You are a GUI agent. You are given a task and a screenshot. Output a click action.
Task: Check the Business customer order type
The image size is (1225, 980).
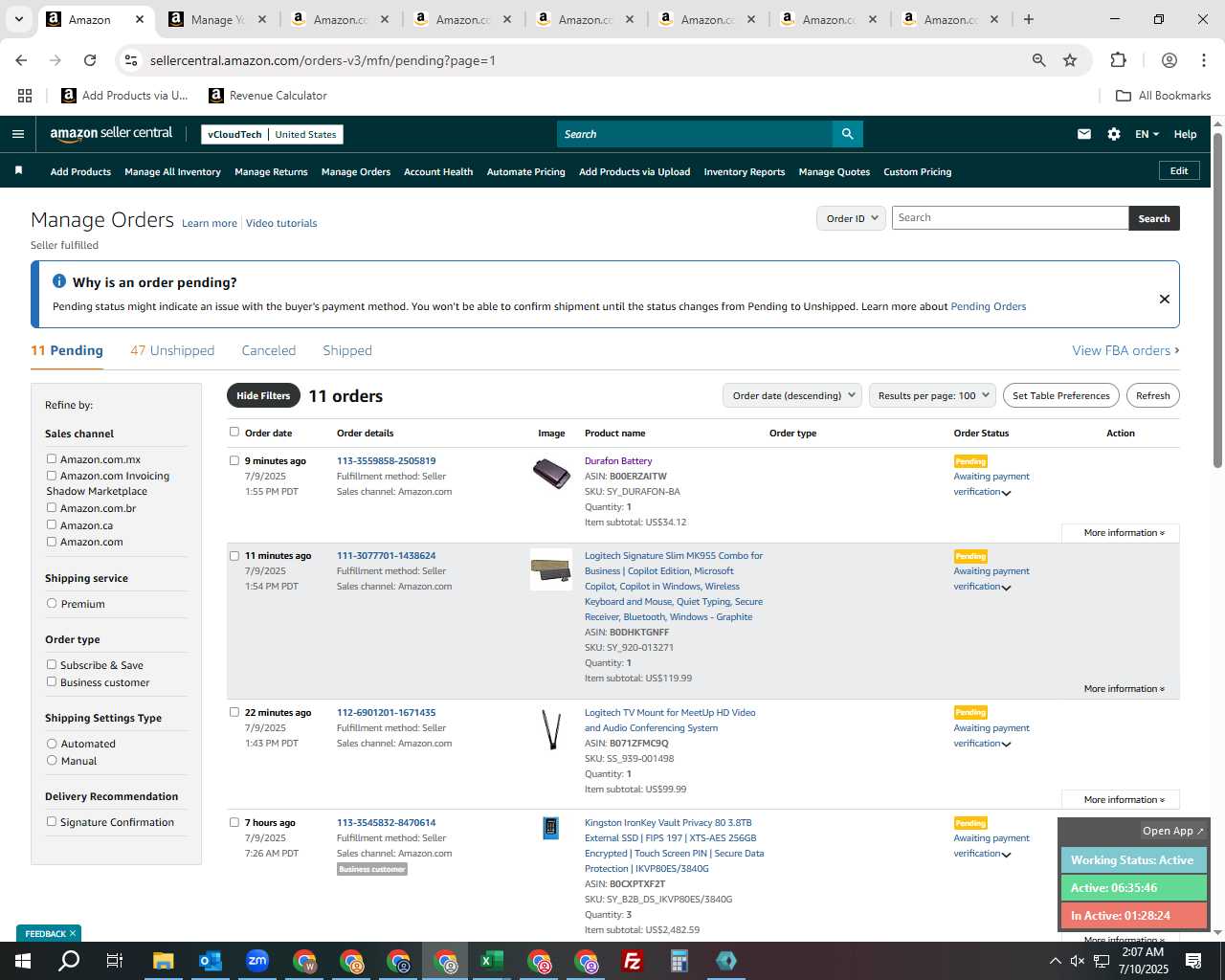pos(52,681)
